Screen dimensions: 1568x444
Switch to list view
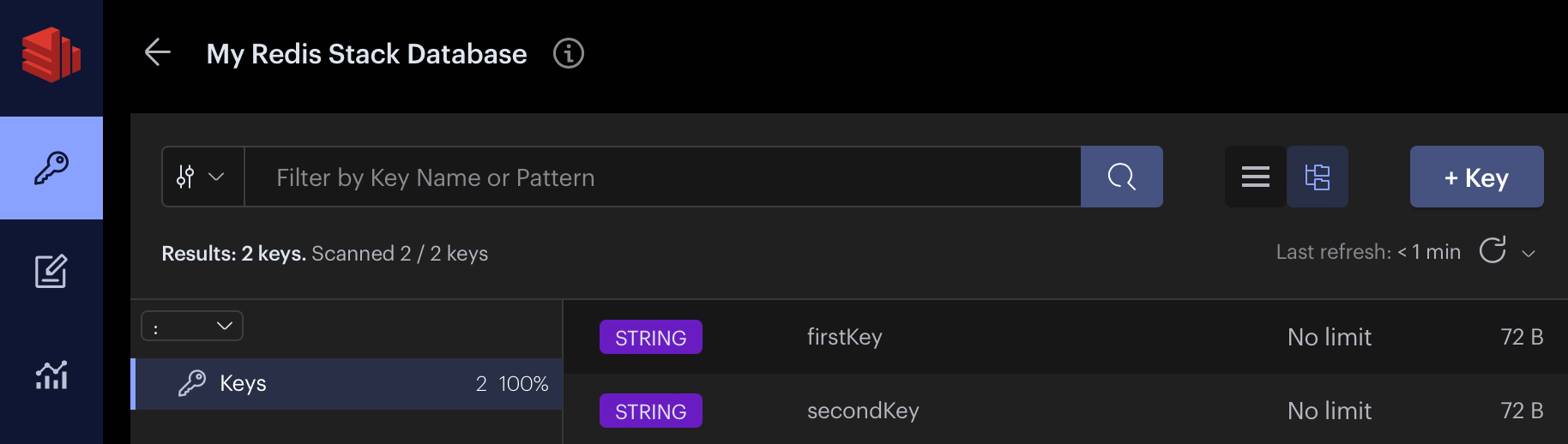[x=1255, y=177]
